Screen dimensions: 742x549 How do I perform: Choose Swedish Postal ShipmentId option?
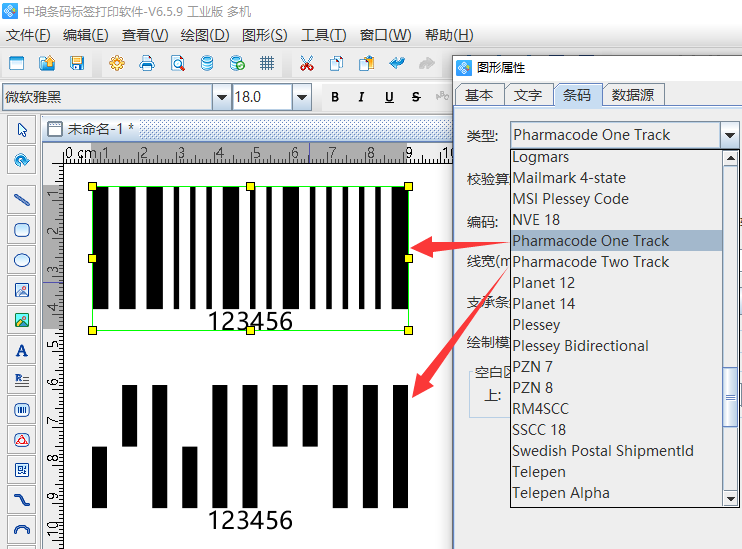pyautogui.click(x=617, y=451)
